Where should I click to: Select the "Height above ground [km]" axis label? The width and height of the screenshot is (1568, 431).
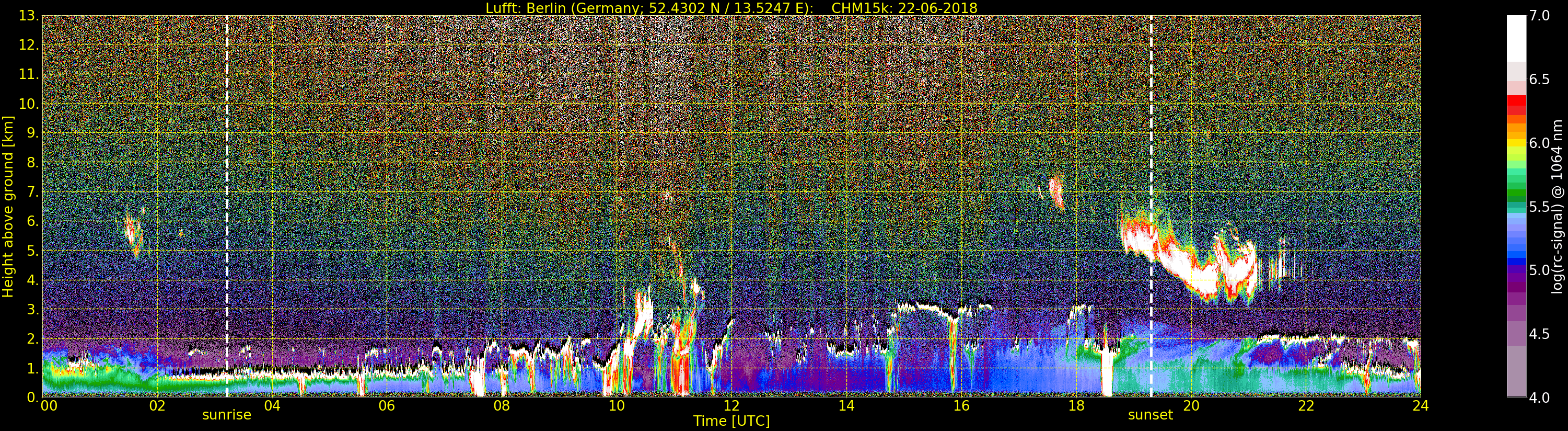[x=8, y=206]
